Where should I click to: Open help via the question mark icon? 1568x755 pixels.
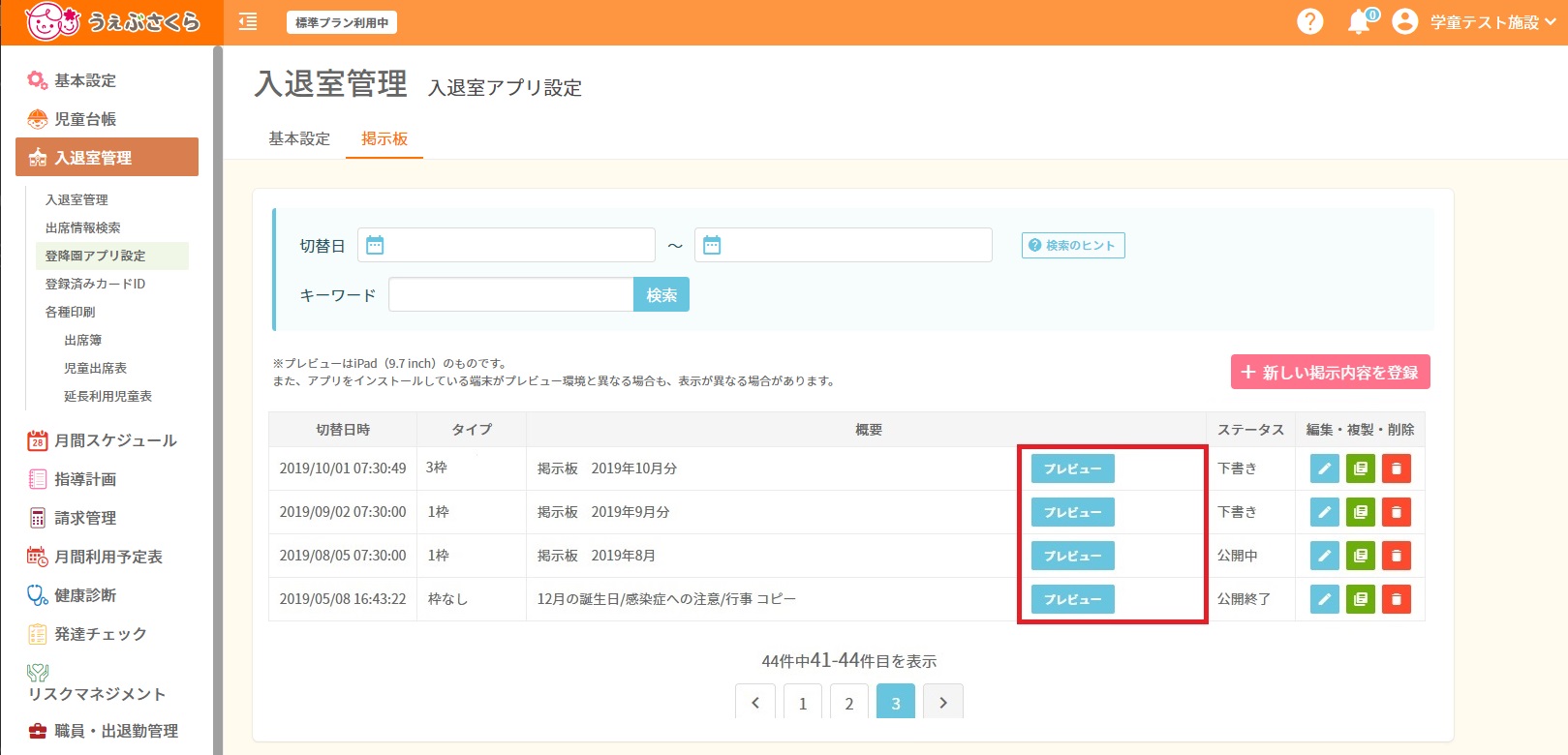point(1309,21)
